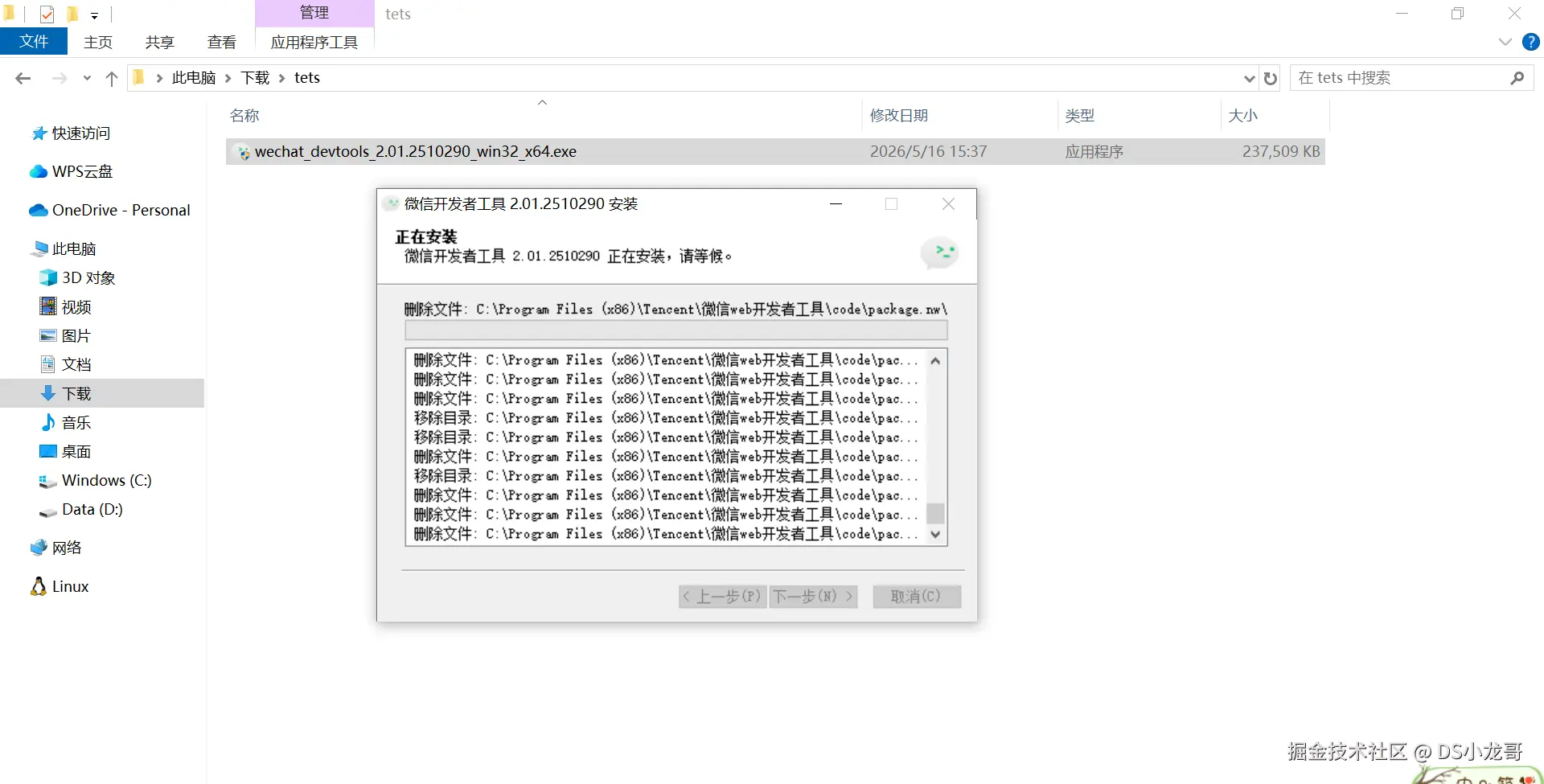The width and height of the screenshot is (1544, 784).
Task: Click the OneDrive - Personal cloud icon
Action: [38, 211]
